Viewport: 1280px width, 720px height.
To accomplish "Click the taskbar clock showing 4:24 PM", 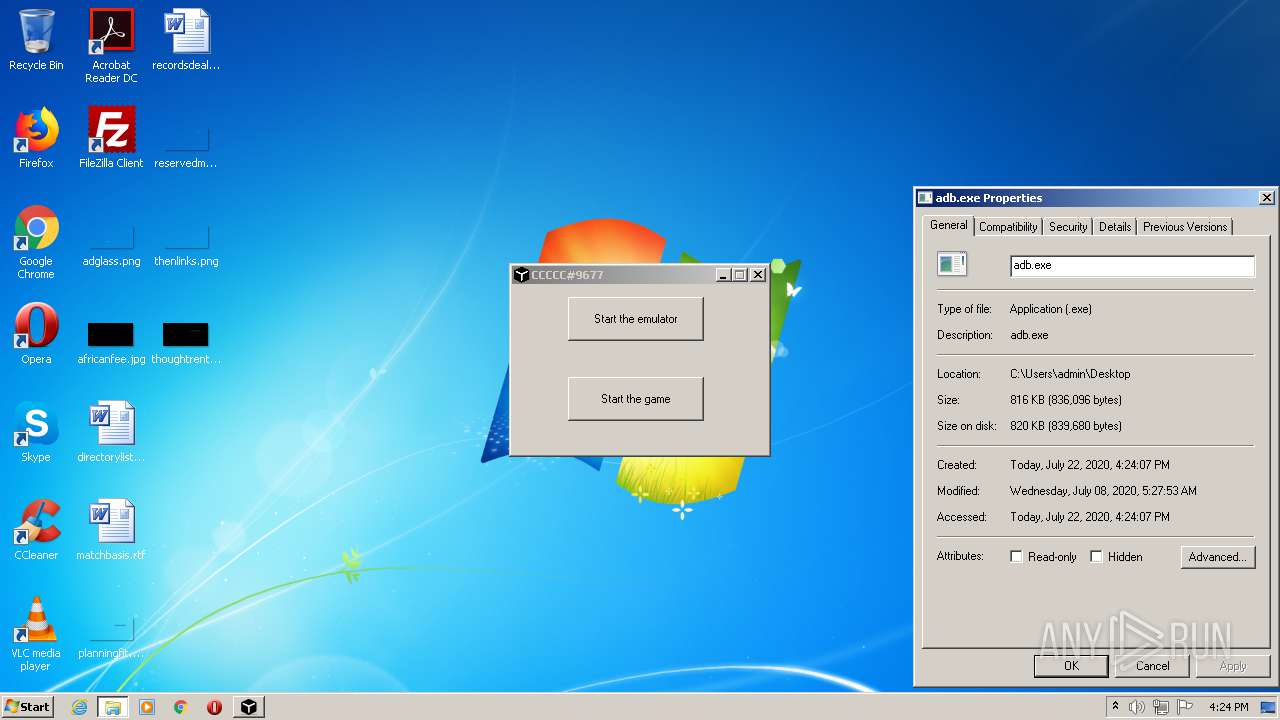I will tap(1228, 707).
